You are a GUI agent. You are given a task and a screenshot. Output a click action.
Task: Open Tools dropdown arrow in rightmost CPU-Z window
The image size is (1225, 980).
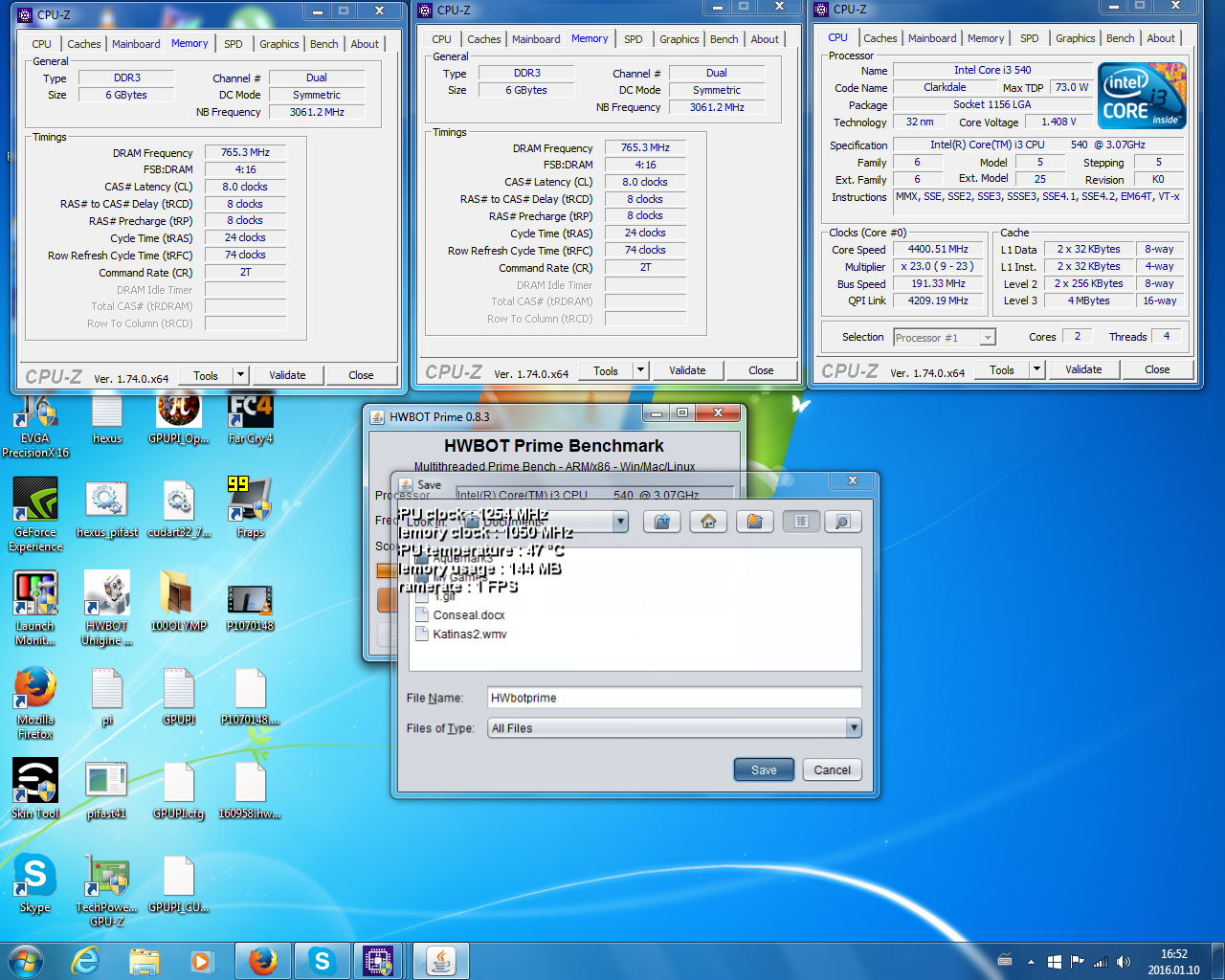[x=1036, y=369]
